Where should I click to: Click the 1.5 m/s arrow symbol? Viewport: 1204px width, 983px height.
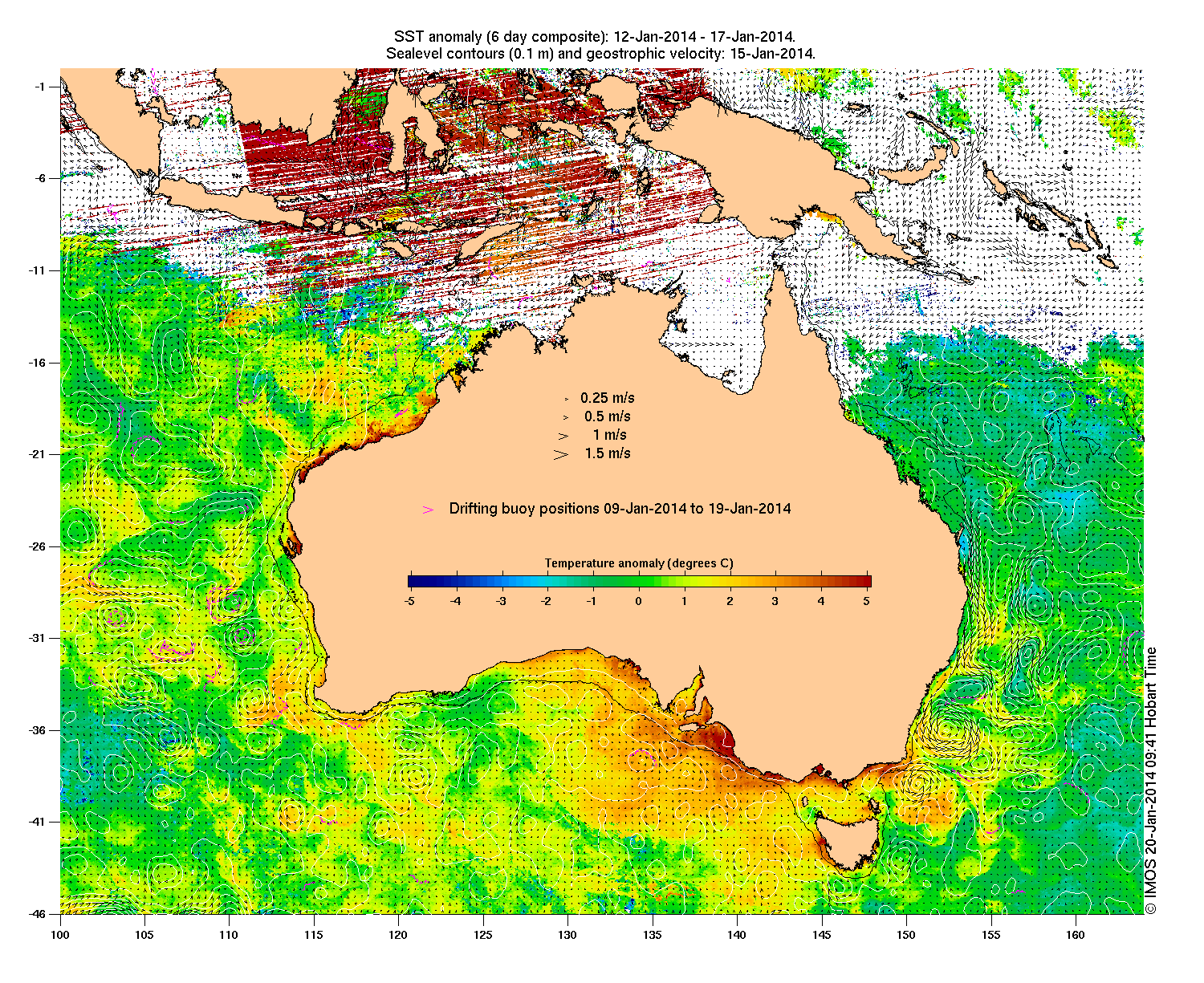[560, 454]
